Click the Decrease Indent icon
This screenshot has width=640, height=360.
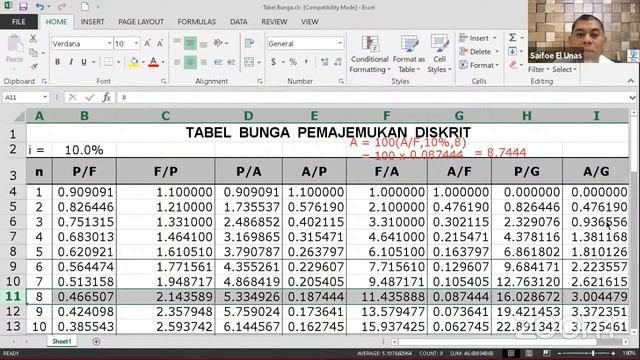point(218,62)
